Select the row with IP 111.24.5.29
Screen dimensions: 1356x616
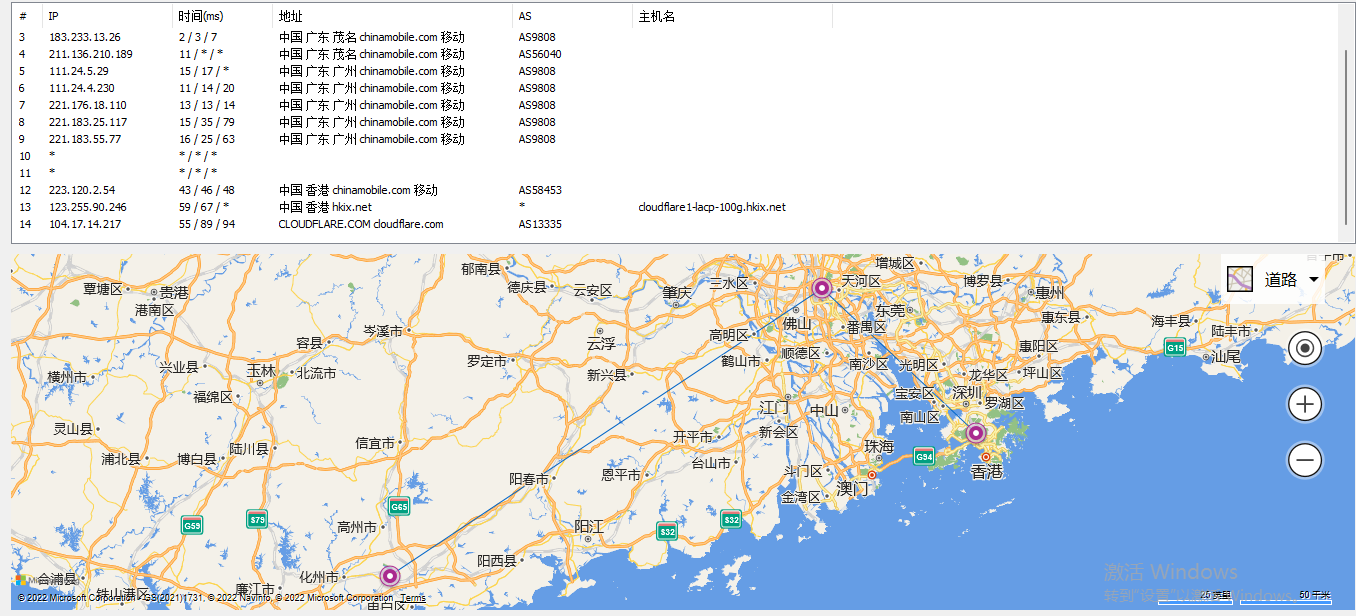[x=675, y=71]
